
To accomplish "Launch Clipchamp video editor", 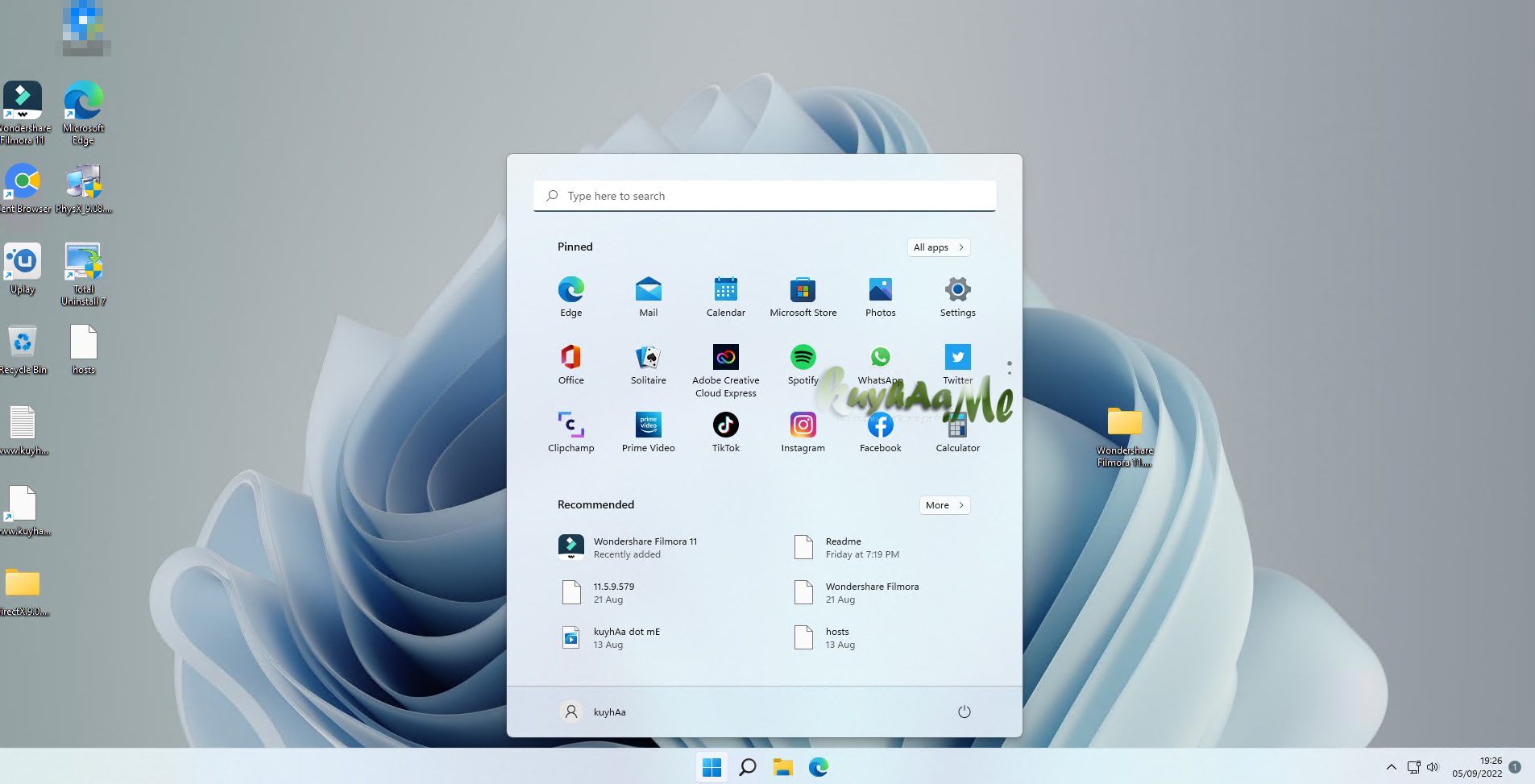I will (x=570, y=432).
